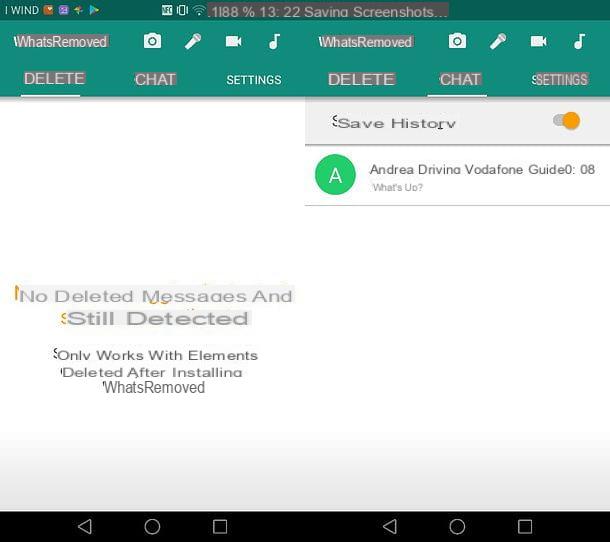Image resolution: width=610 pixels, height=542 pixels.
Task: Open the Andrea Driving Vodafone Guide chat
Action: click(x=458, y=175)
